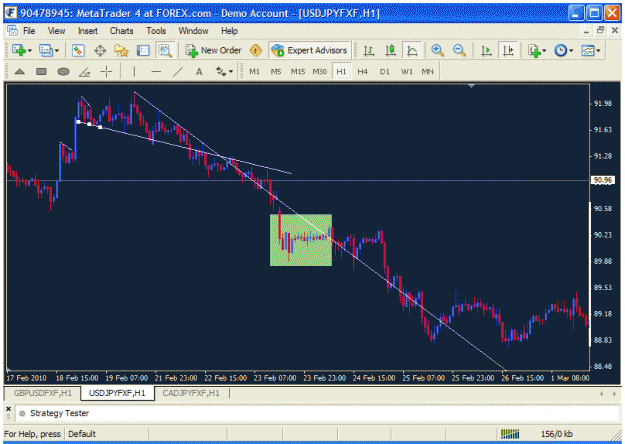Select the M5 timeframe button
Viewport: 625px width, 444px height.
(x=276, y=72)
